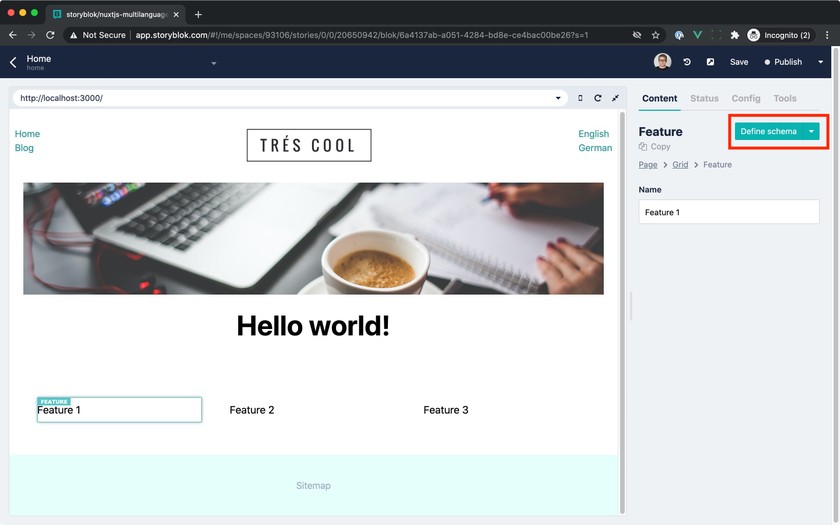Toggle mobile preview device icon
Screen dimensions: 840x525
[x=580, y=98]
